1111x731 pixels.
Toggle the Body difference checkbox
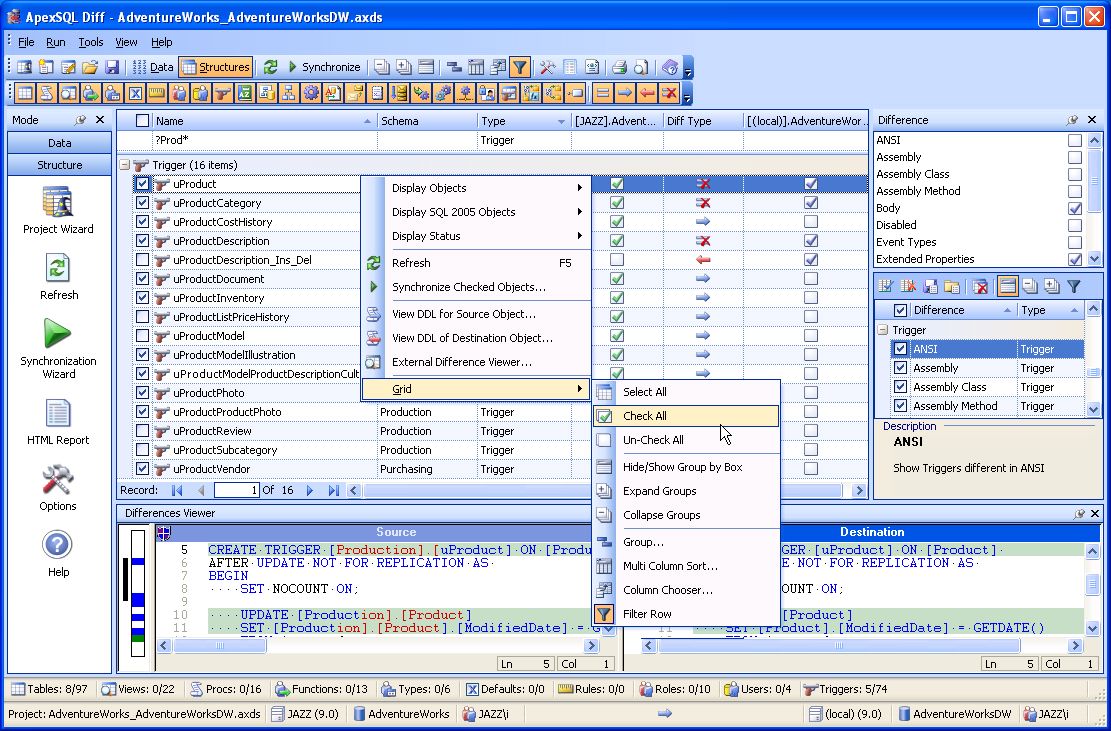click(x=1074, y=208)
